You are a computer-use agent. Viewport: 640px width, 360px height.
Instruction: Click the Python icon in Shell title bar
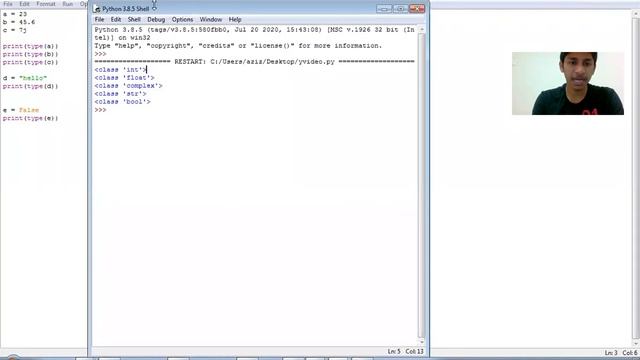pyautogui.click(x=97, y=9)
